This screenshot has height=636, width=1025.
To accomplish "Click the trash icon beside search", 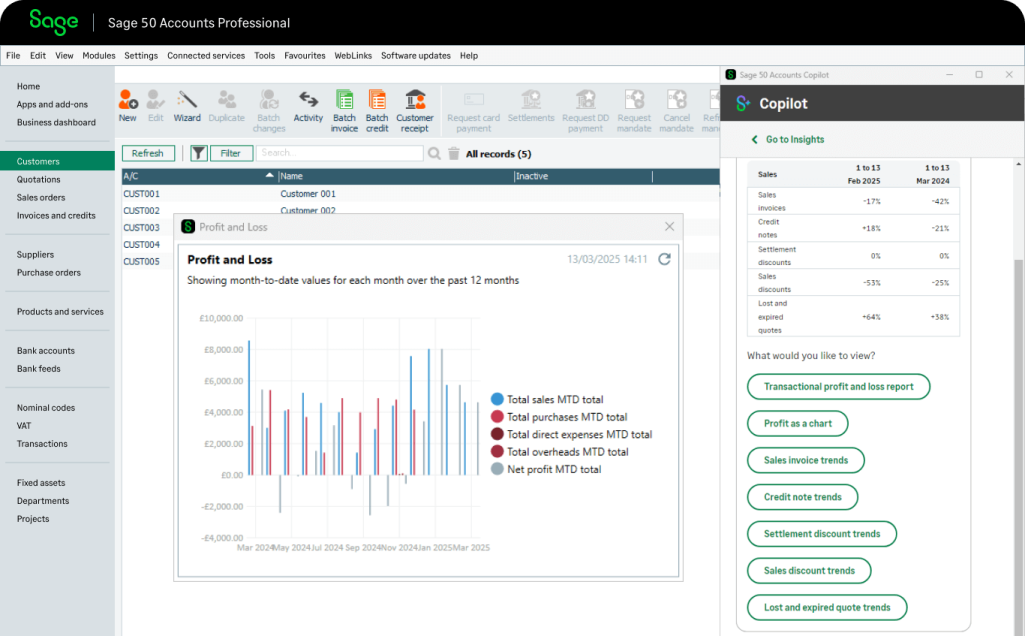I will pos(454,154).
